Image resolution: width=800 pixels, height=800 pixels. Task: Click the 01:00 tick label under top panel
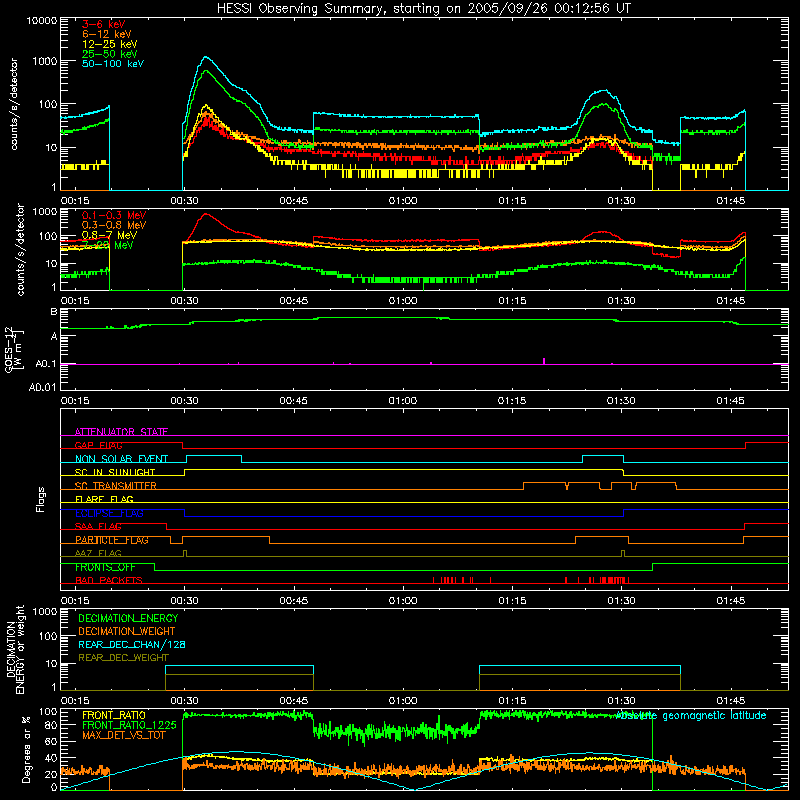point(403,201)
